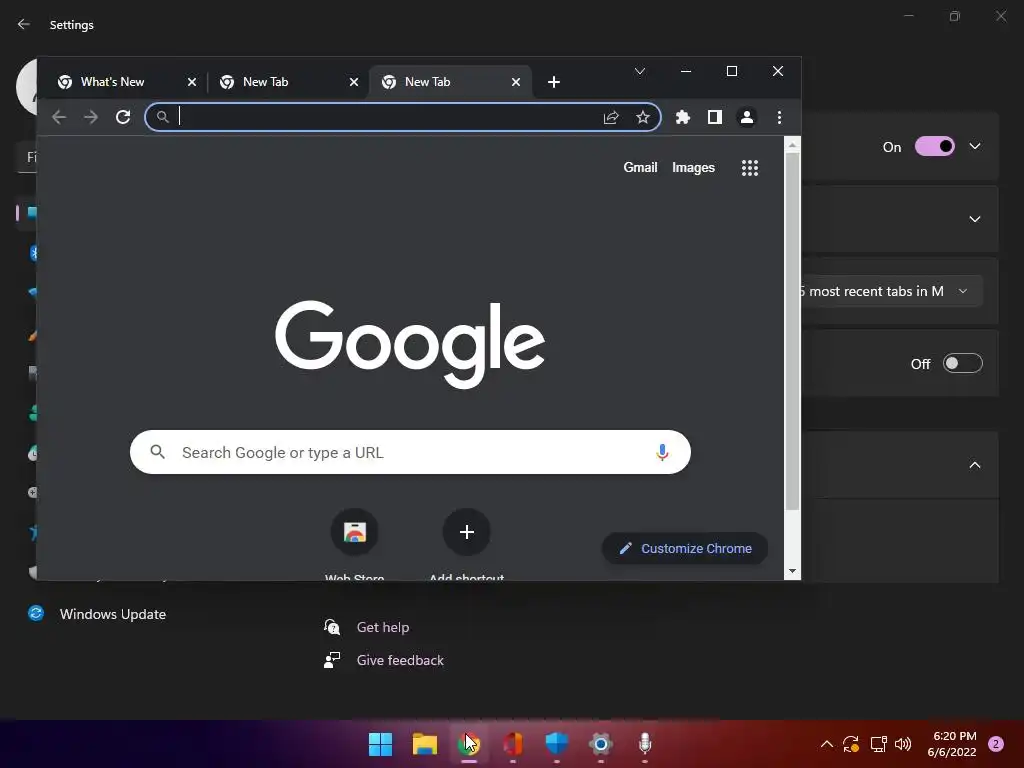Close the active New Tab
This screenshot has width=1024, height=768.
click(x=516, y=82)
